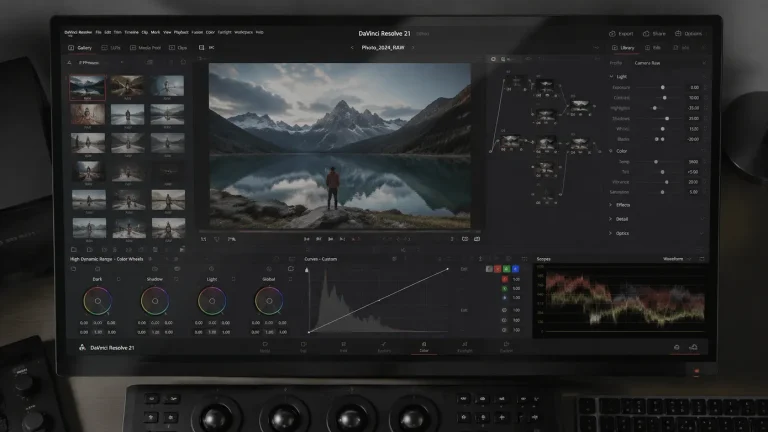Reset the Global color wheel
Image resolution: width=768 pixels, height=432 pixels.
click(290, 279)
